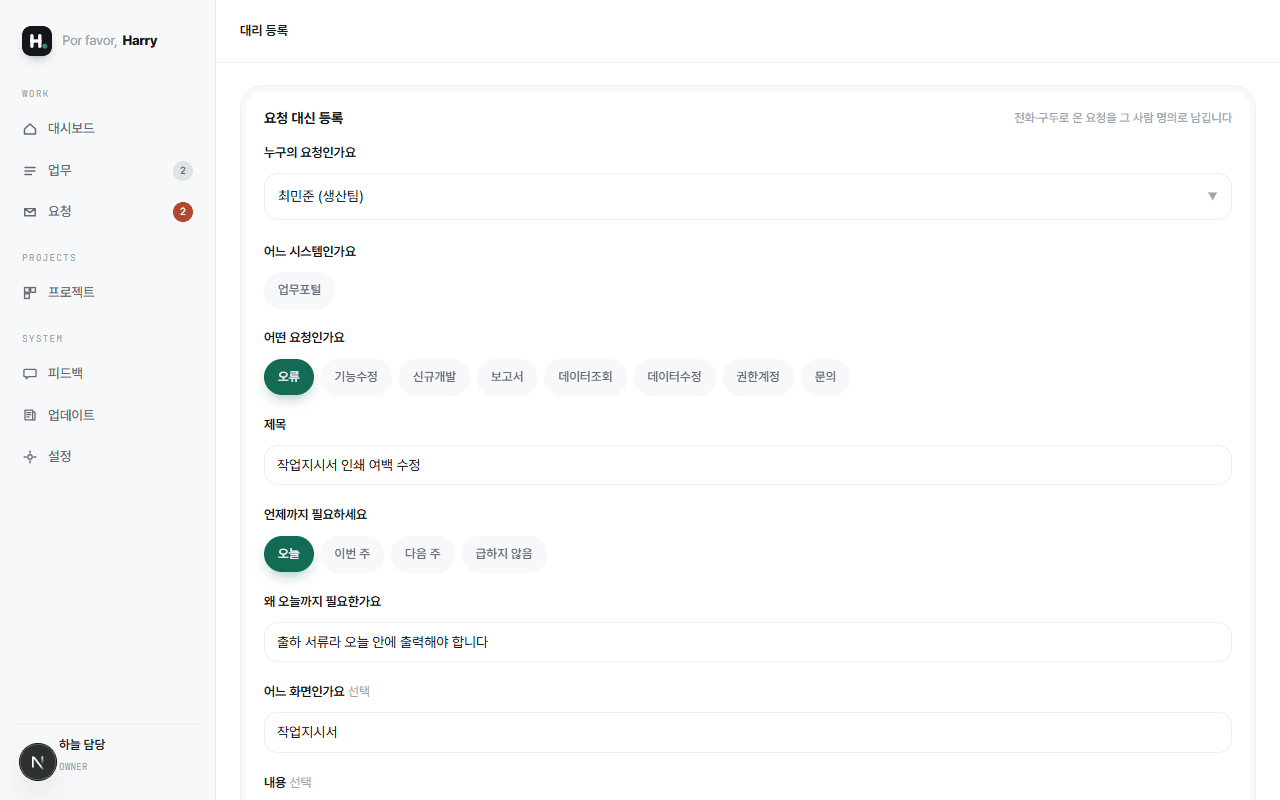Screen dimensions: 1280x800
Task: Set the deadline to 오늘
Action: 289,554
